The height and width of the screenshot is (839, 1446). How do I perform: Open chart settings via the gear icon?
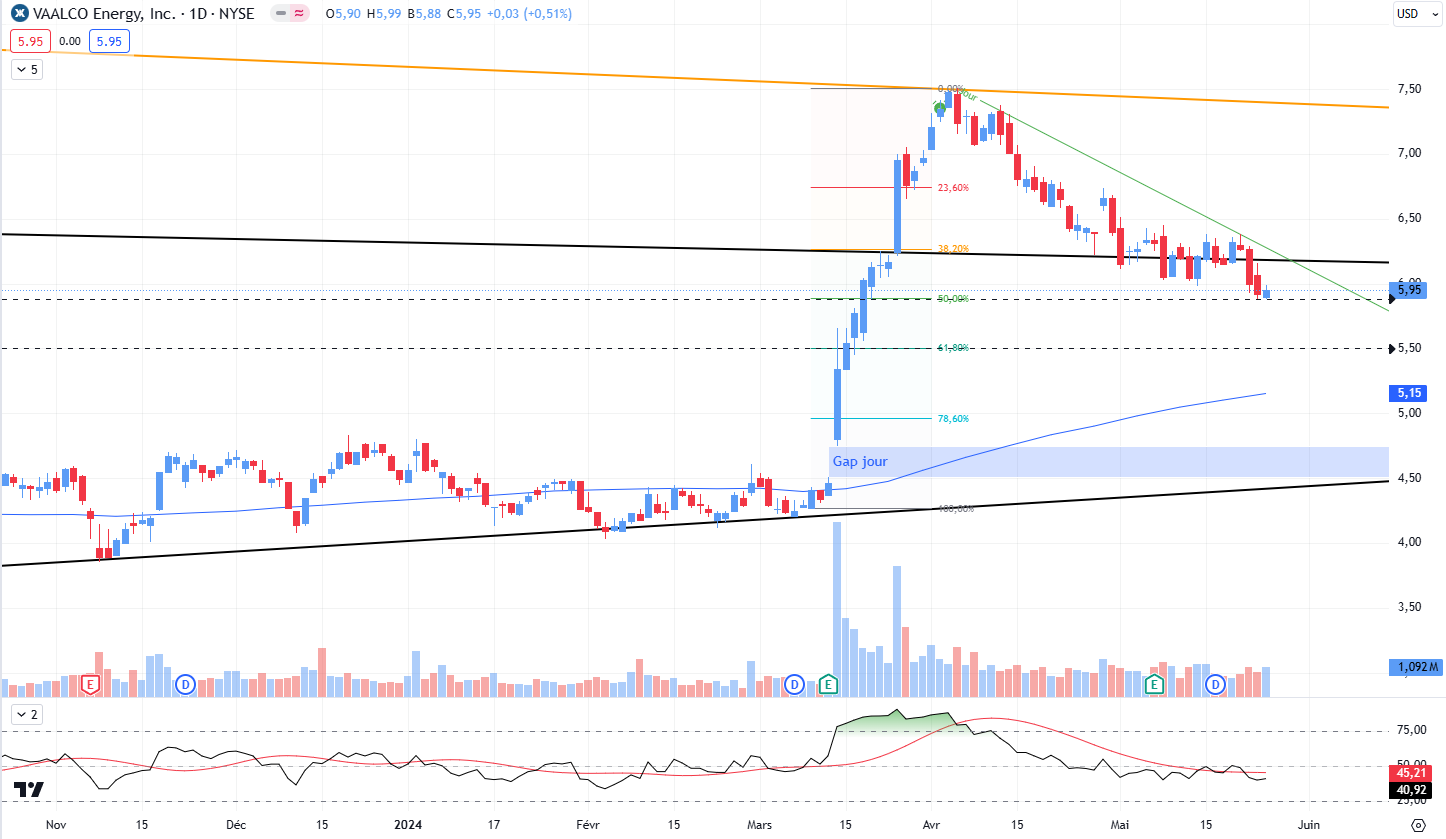[x=1418, y=825]
